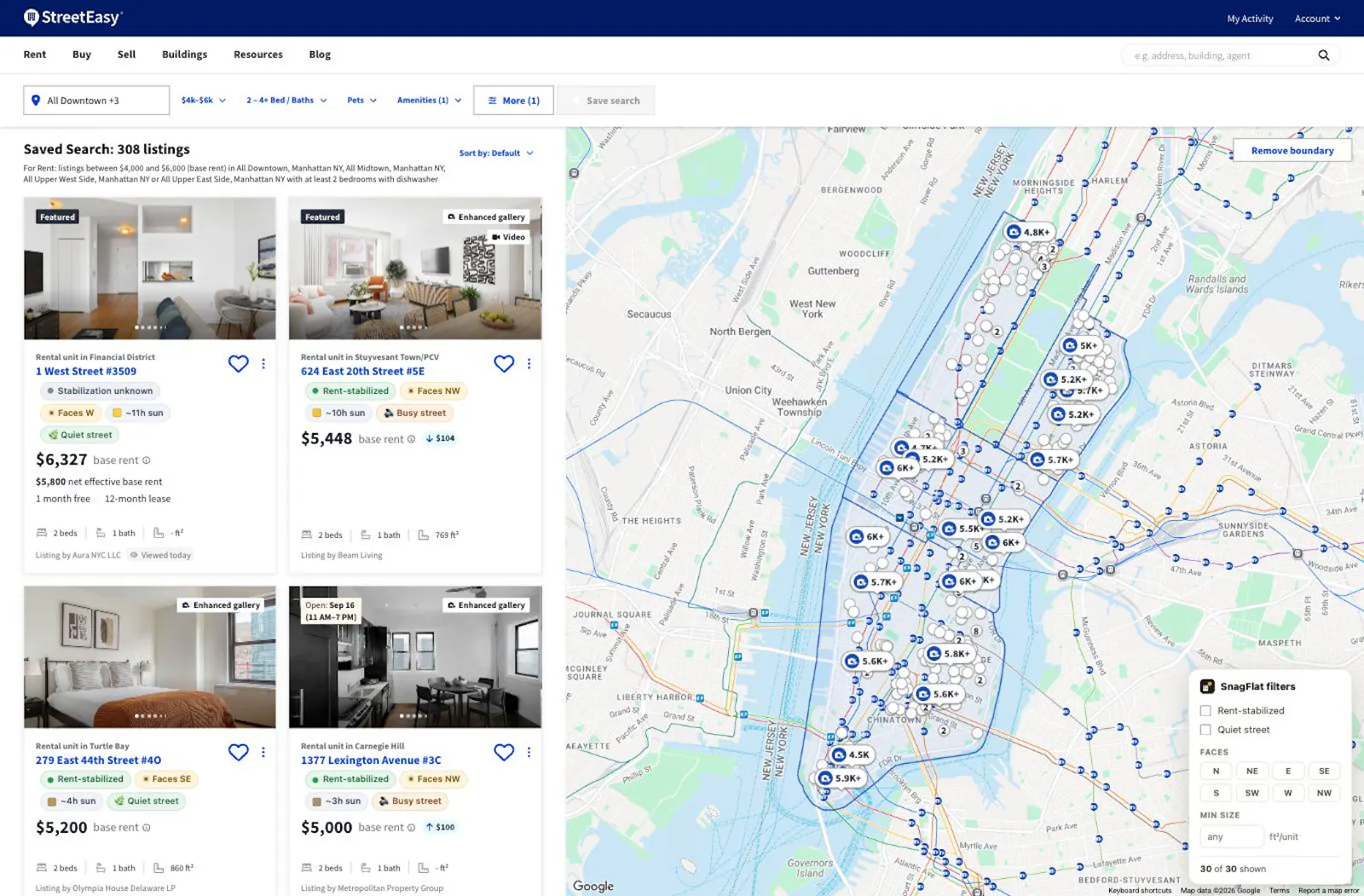Click the StreetEasy logo
The height and width of the screenshot is (896, 1364).
click(x=73, y=17)
